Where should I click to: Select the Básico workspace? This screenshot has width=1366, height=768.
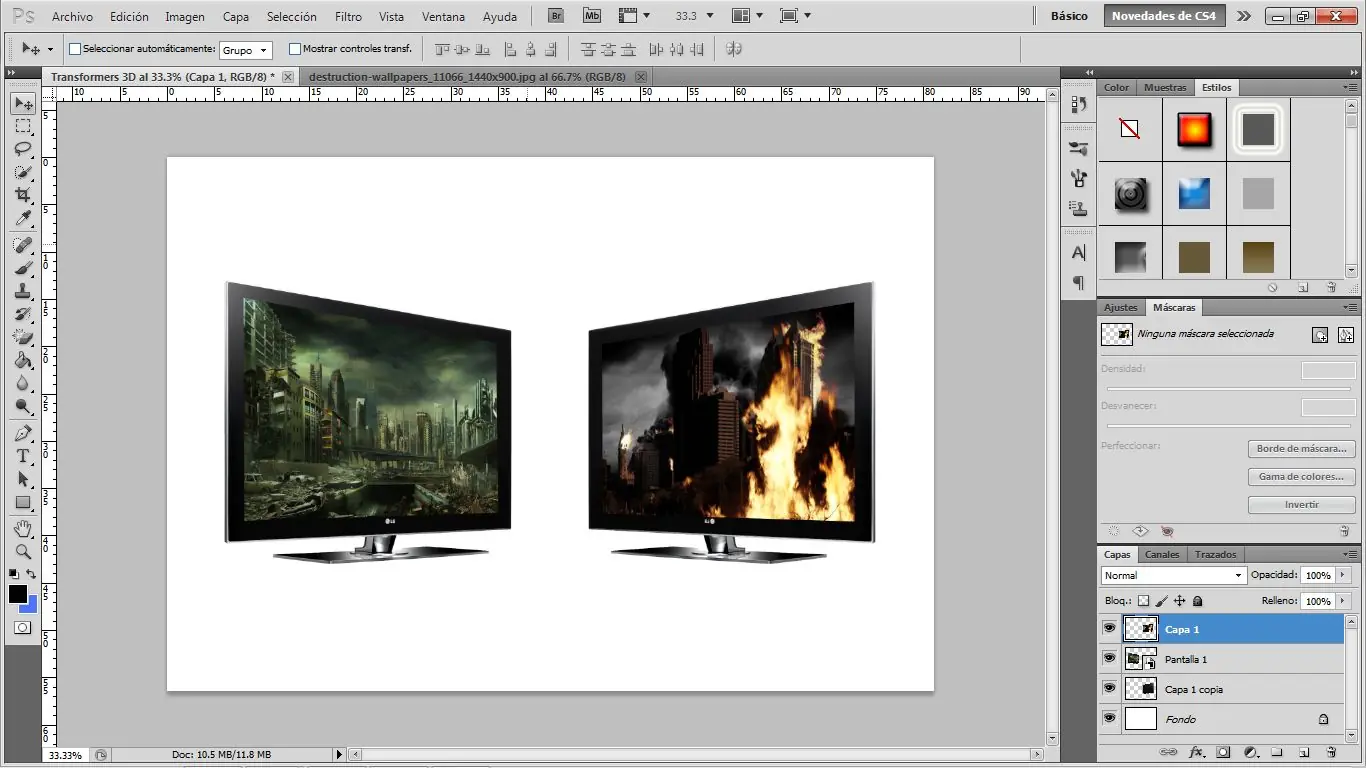tap(1069, 16)
